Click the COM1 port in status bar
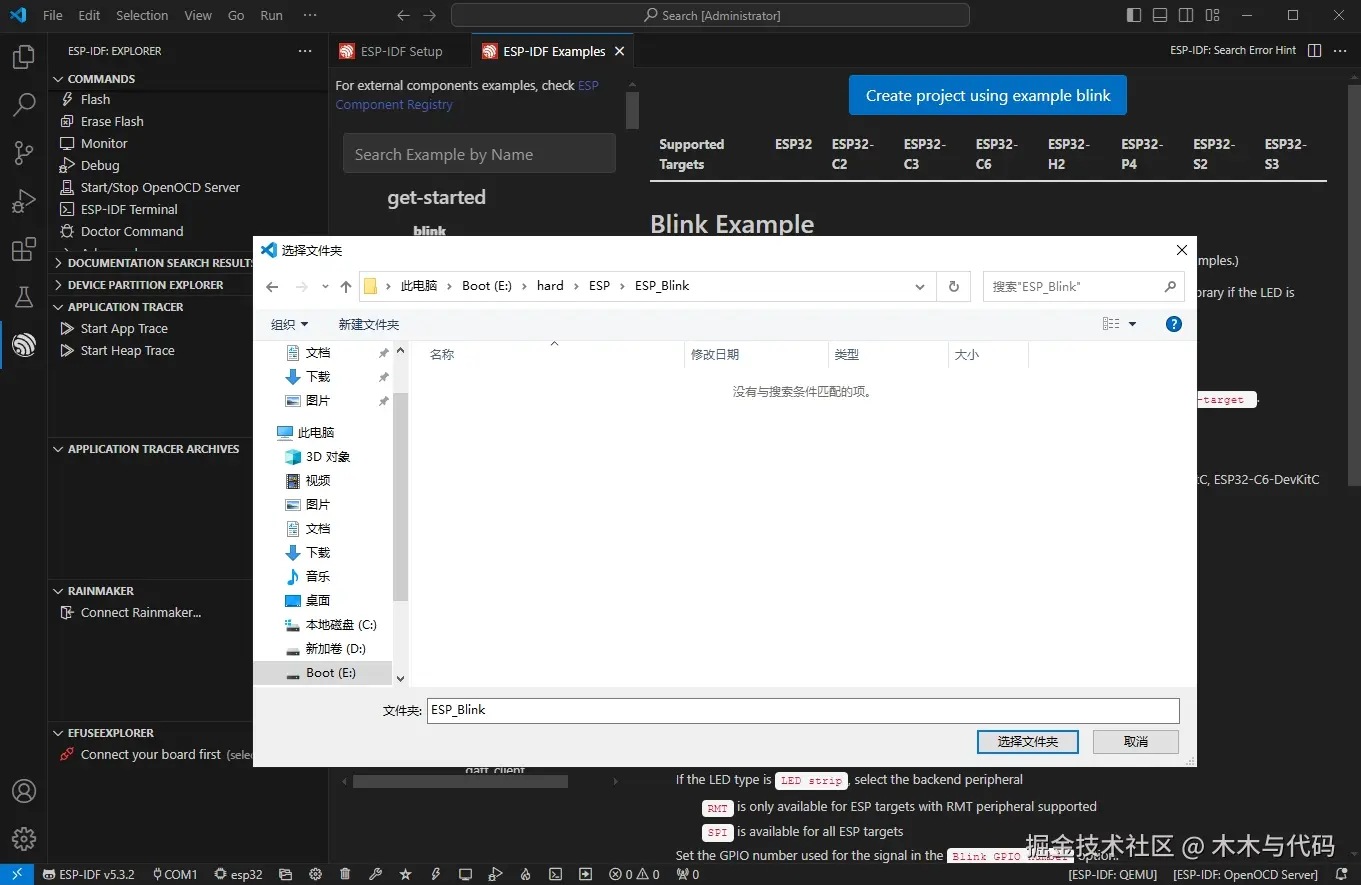This screenshot has height=885, width=1361. (174, 874)
